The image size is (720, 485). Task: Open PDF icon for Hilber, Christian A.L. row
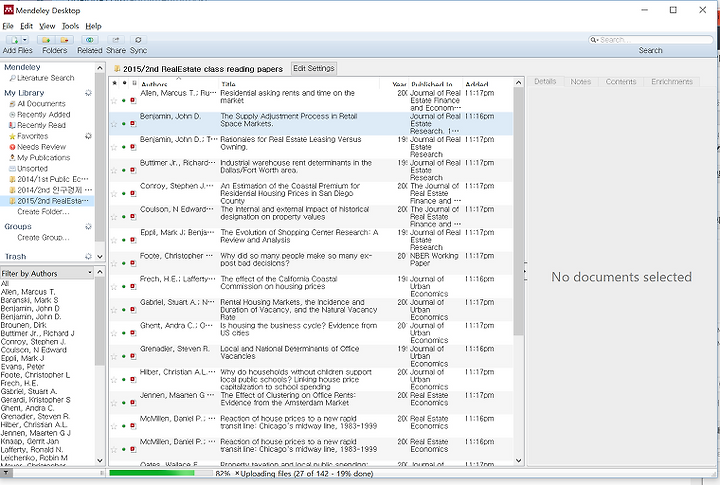[133, 380]
